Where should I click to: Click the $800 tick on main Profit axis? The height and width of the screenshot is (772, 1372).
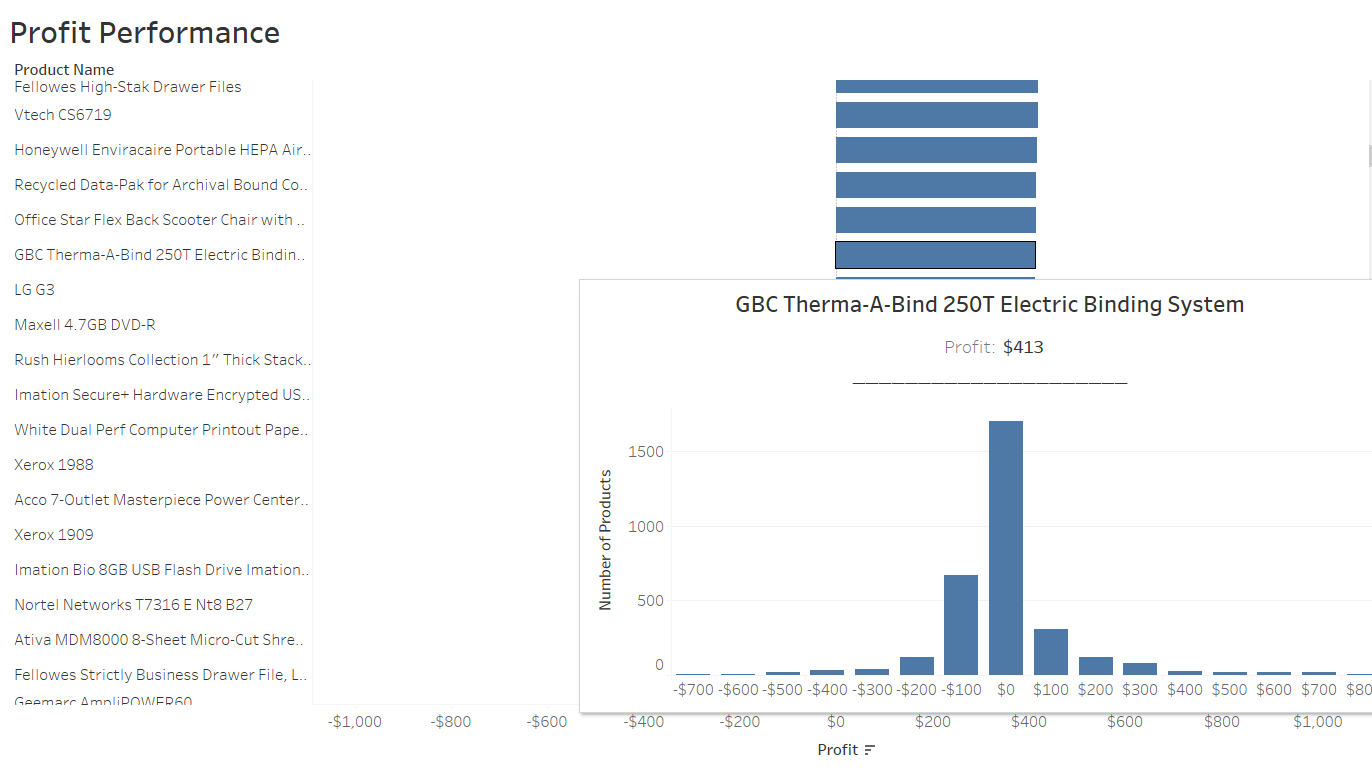pos(1222,722)
